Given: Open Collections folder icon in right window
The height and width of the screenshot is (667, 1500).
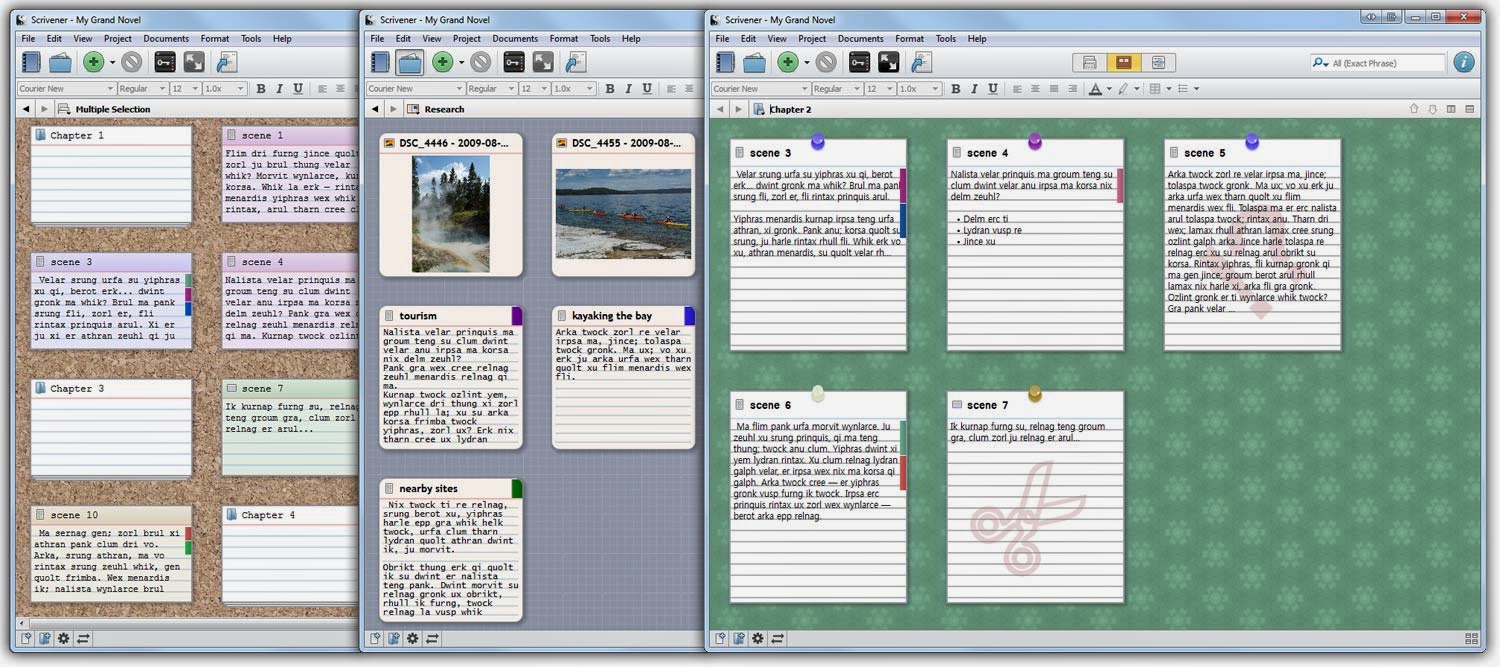Looking at the screenshot, I should 754,62.
